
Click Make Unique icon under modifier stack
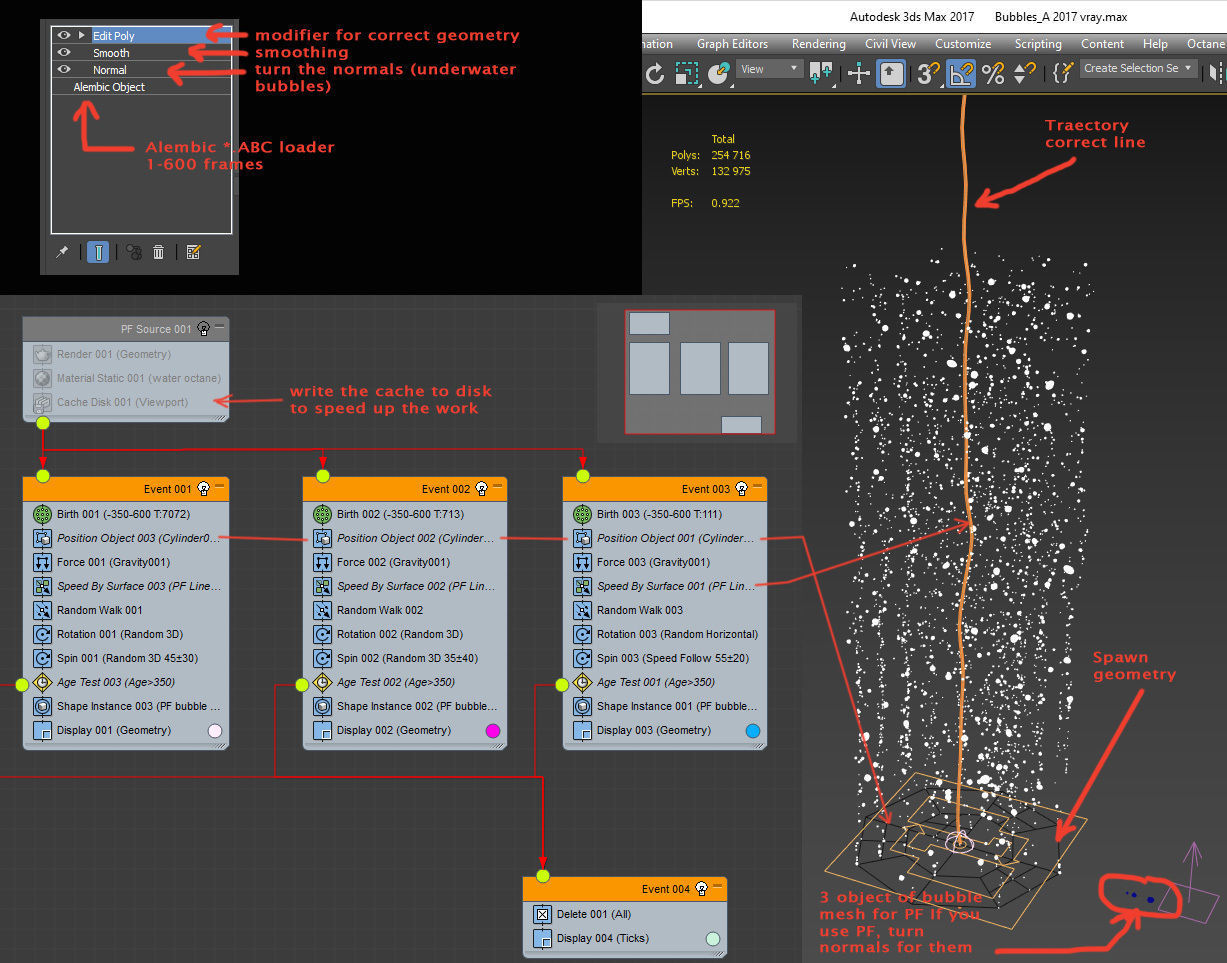pyautogui.click(x=134, y=252)
